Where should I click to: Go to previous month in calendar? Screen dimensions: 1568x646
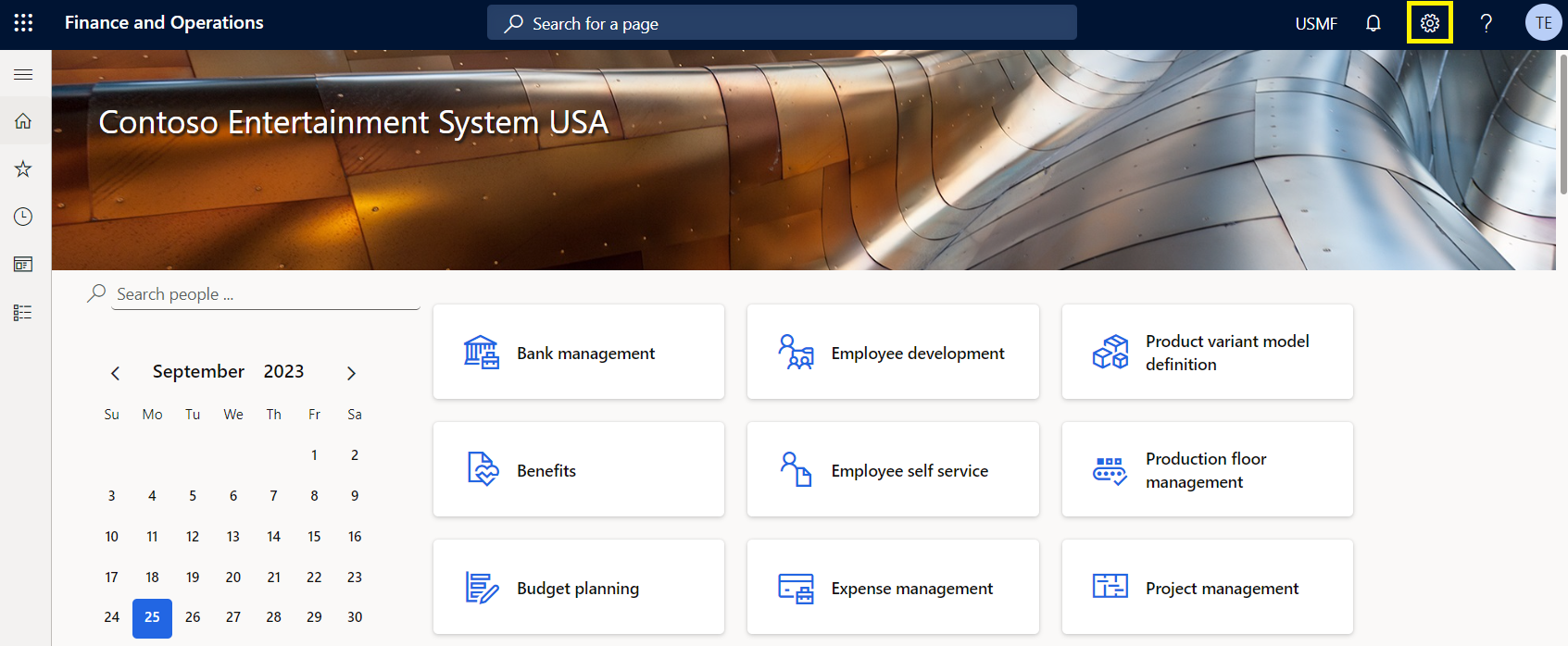pos(115,373)
